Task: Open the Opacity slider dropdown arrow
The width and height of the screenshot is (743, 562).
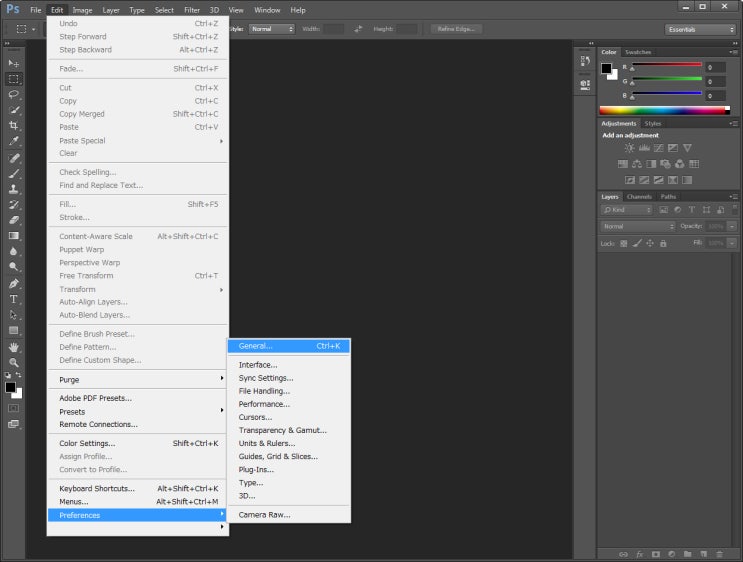Action: click(732, 227)
